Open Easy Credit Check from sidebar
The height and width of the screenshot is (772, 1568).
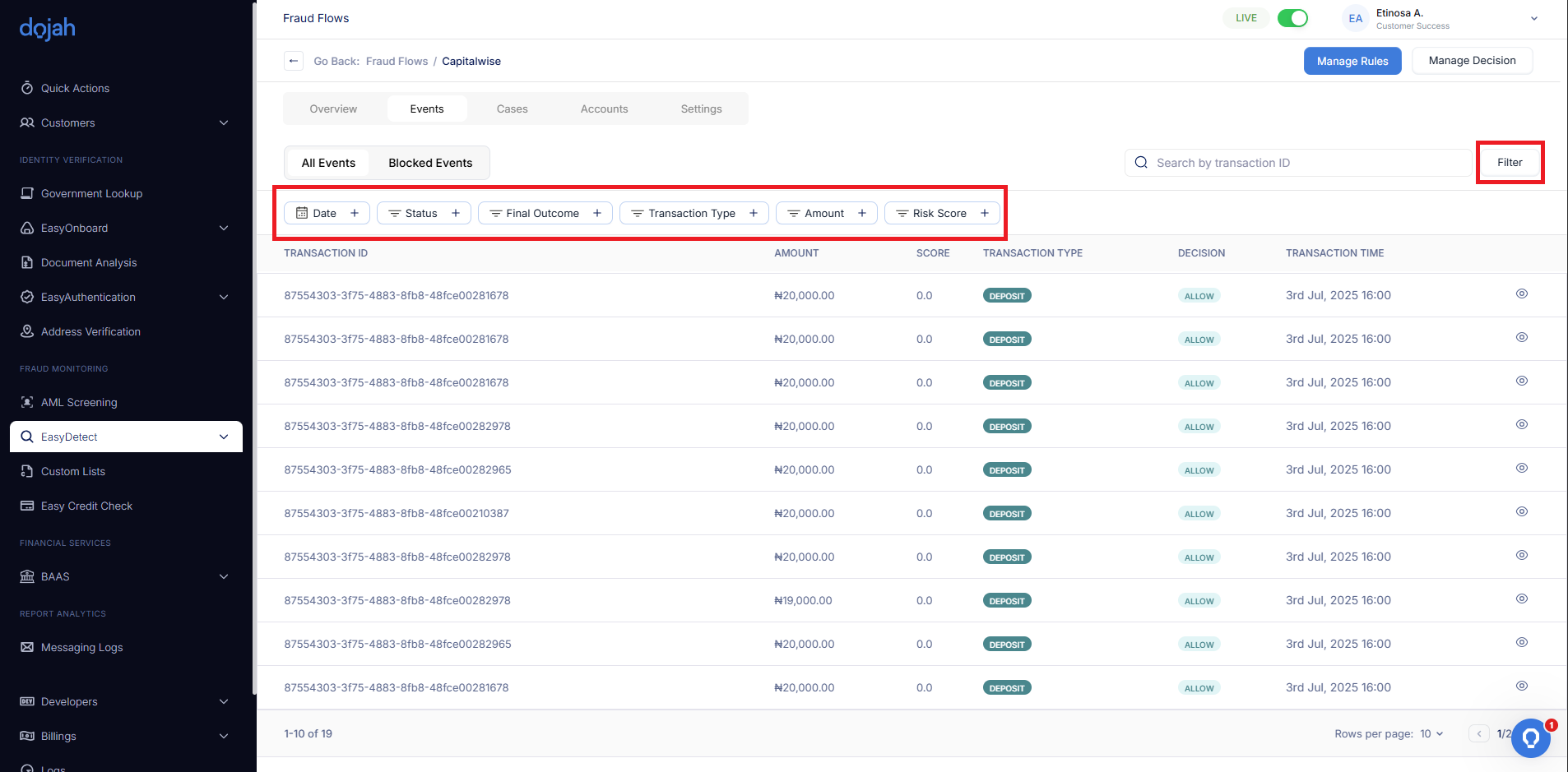pyautogui.click(x=86, y=506)
